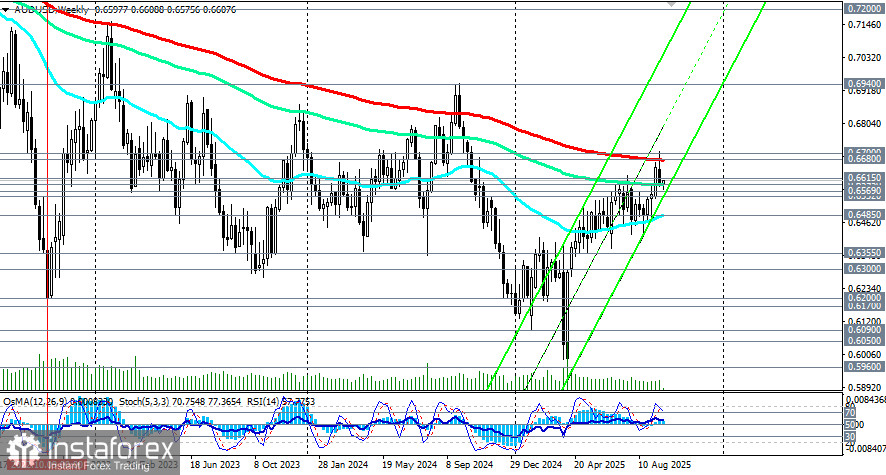Image resolution: width=886 pixels, height=475 pixels.
Task: Click the 0.72000 price level label
Action: 864,9
